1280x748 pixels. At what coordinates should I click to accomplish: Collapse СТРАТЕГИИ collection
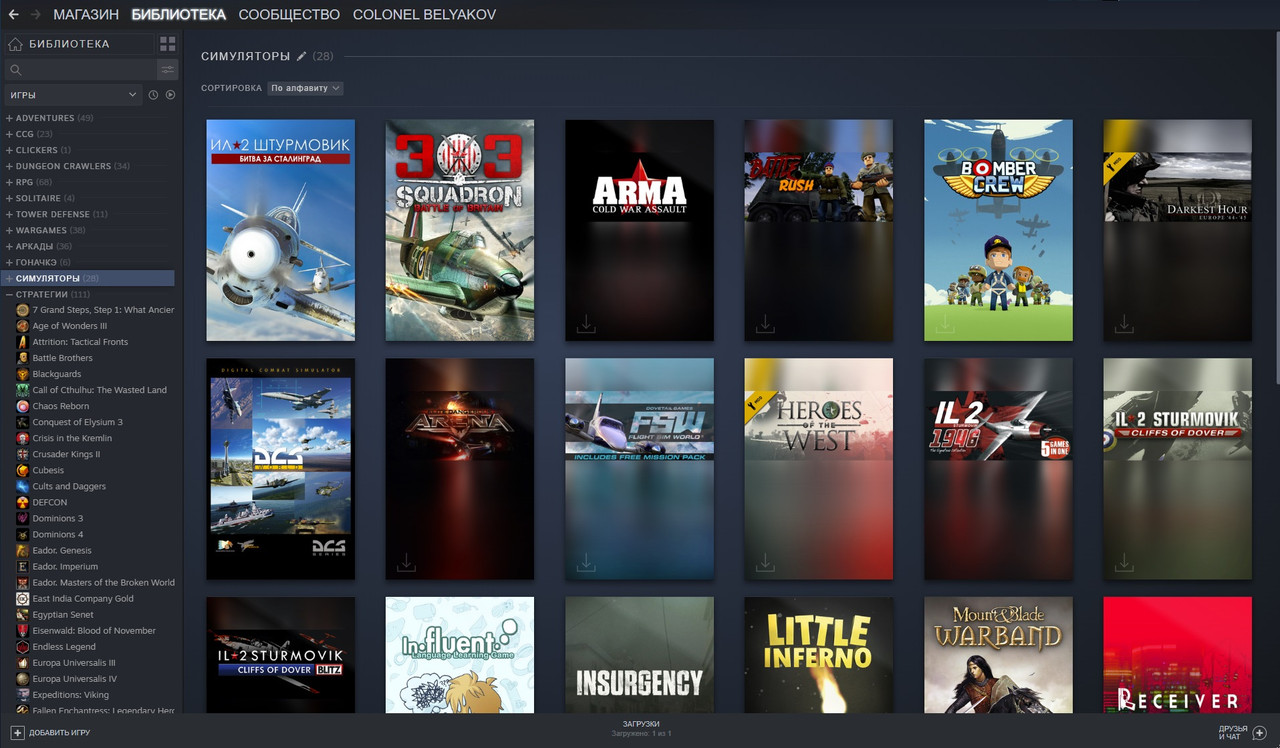tap(9, 294)
